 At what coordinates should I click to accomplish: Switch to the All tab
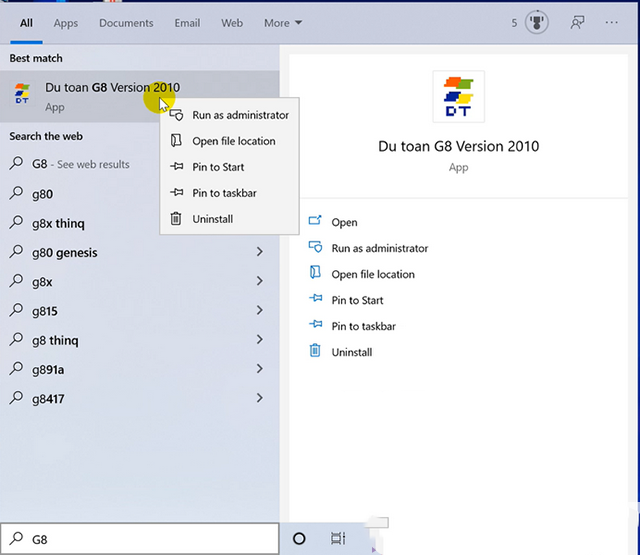pos(26,23)
